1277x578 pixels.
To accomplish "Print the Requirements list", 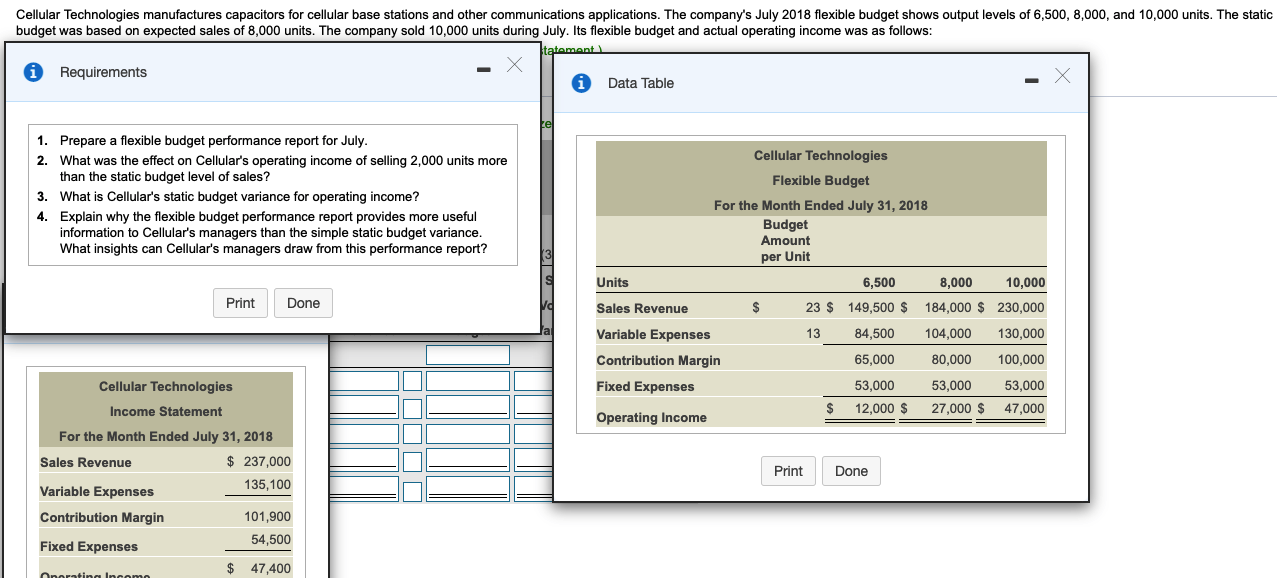I will pos(240,303).
